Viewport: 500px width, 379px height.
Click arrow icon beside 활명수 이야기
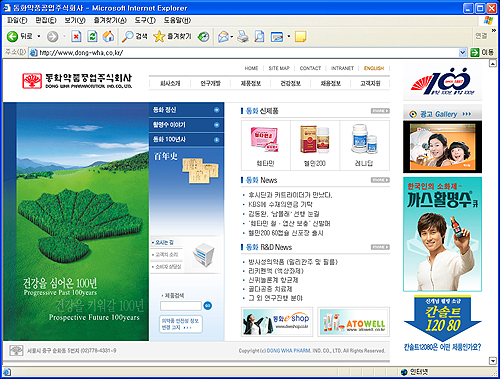tap(216, 125)
